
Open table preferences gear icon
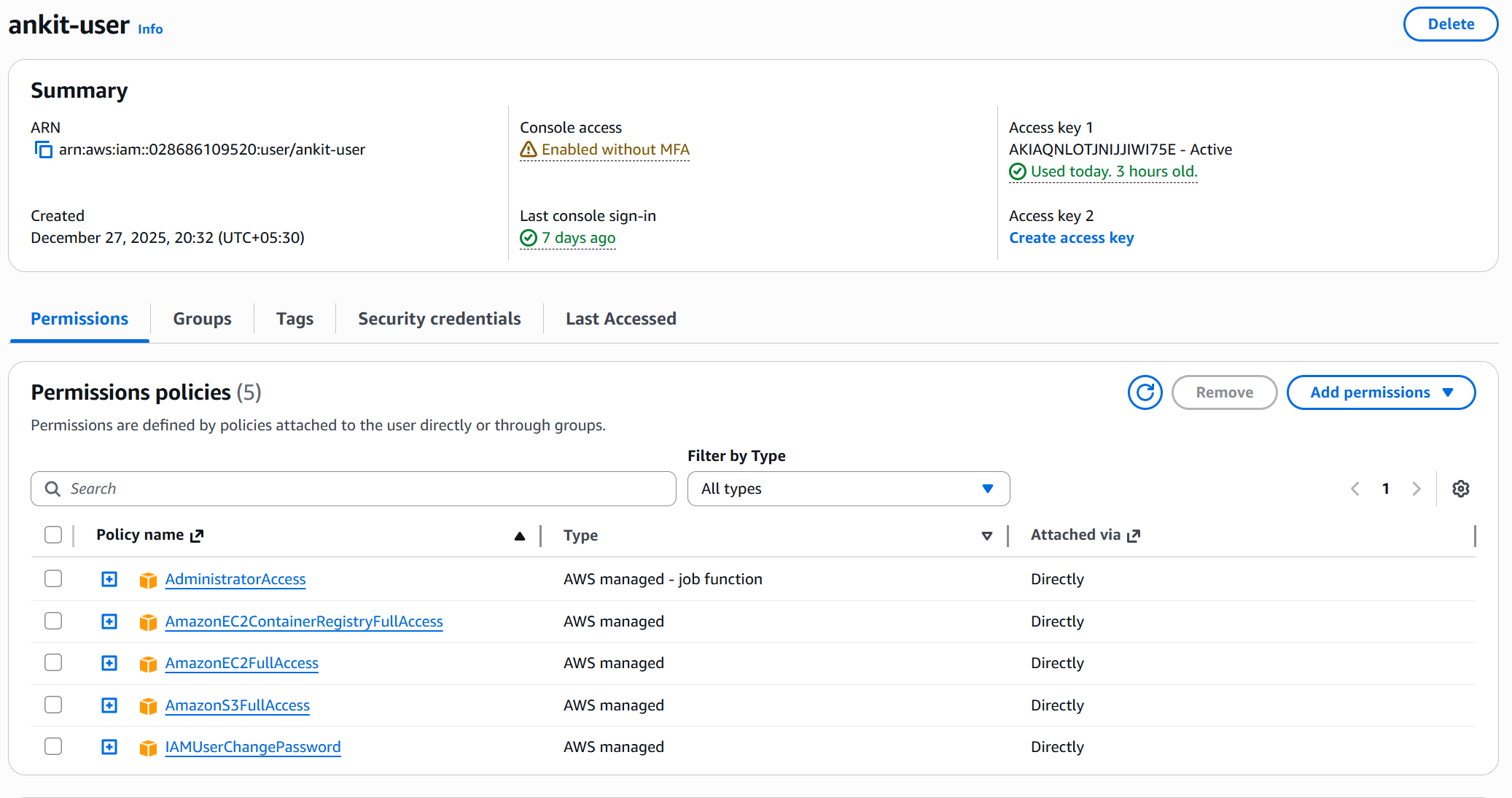1460,489
